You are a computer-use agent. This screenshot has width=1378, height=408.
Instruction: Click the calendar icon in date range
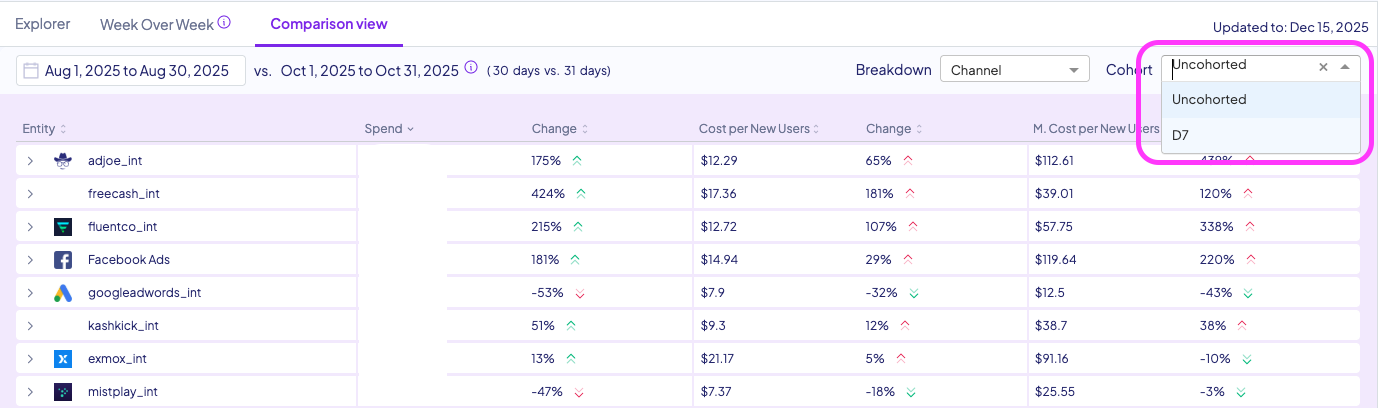[x=31, y=71]
